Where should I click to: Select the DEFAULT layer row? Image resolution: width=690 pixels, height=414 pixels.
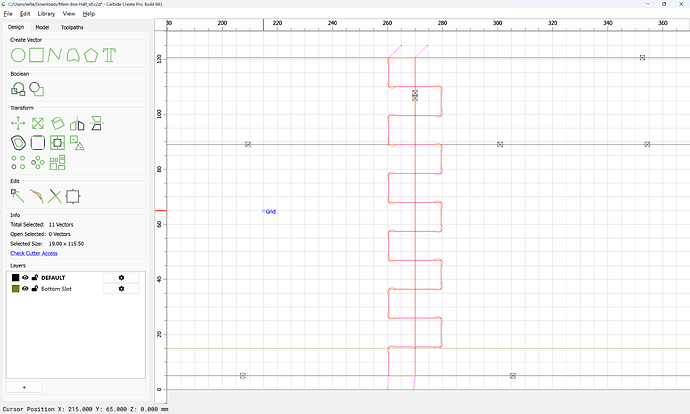click(76, 278)
